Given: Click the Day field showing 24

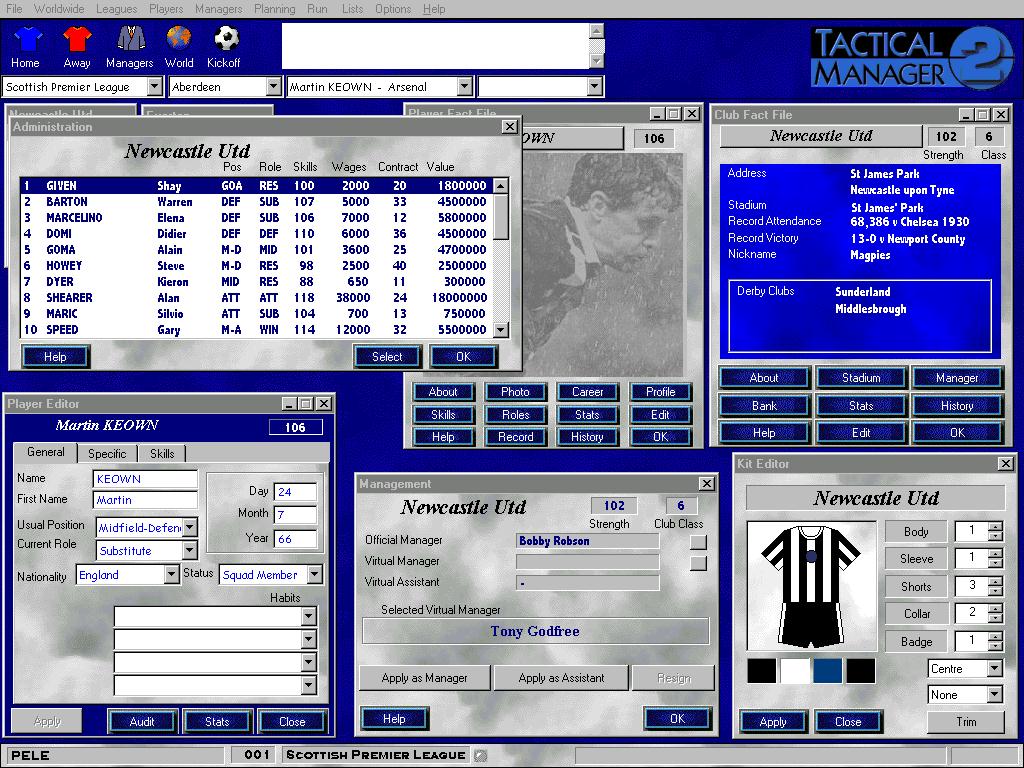Looking at the screenshot, I should coord(295,492).
